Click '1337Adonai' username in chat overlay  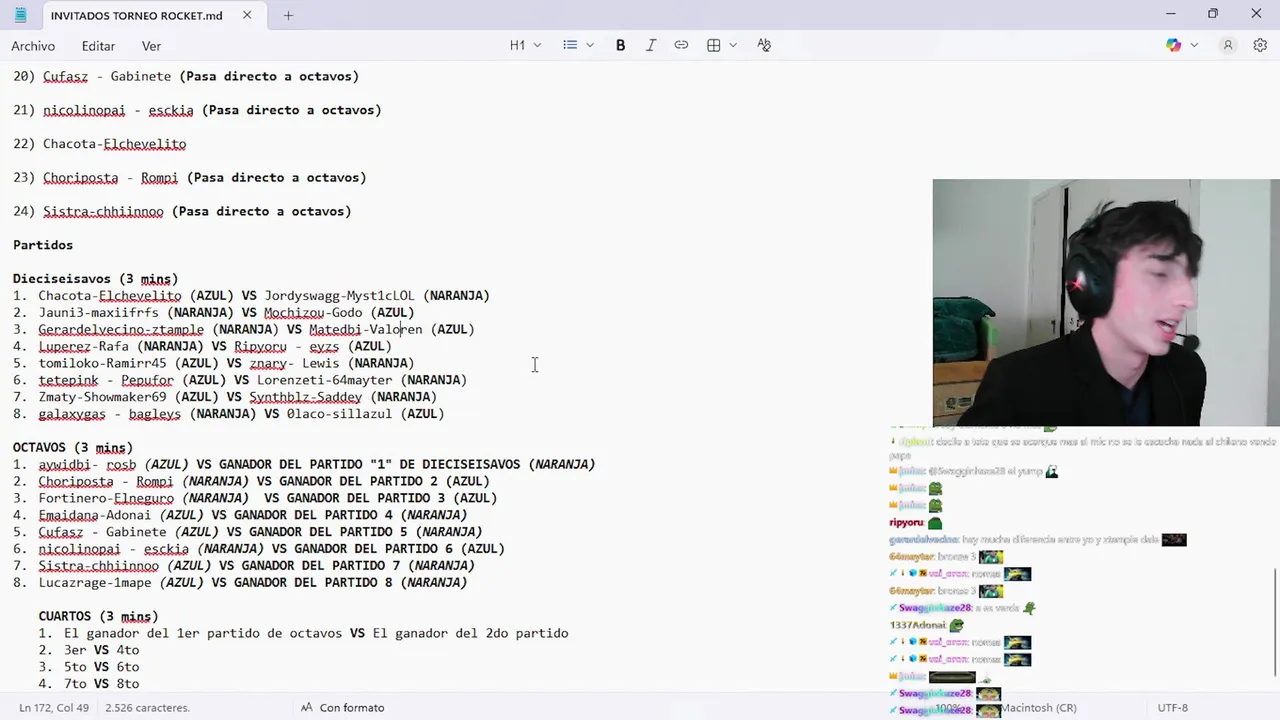(917, 625)
